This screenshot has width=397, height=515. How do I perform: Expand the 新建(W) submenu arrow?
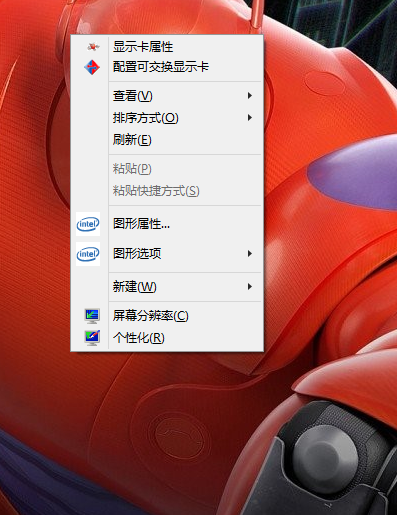(x=249, y=287)
